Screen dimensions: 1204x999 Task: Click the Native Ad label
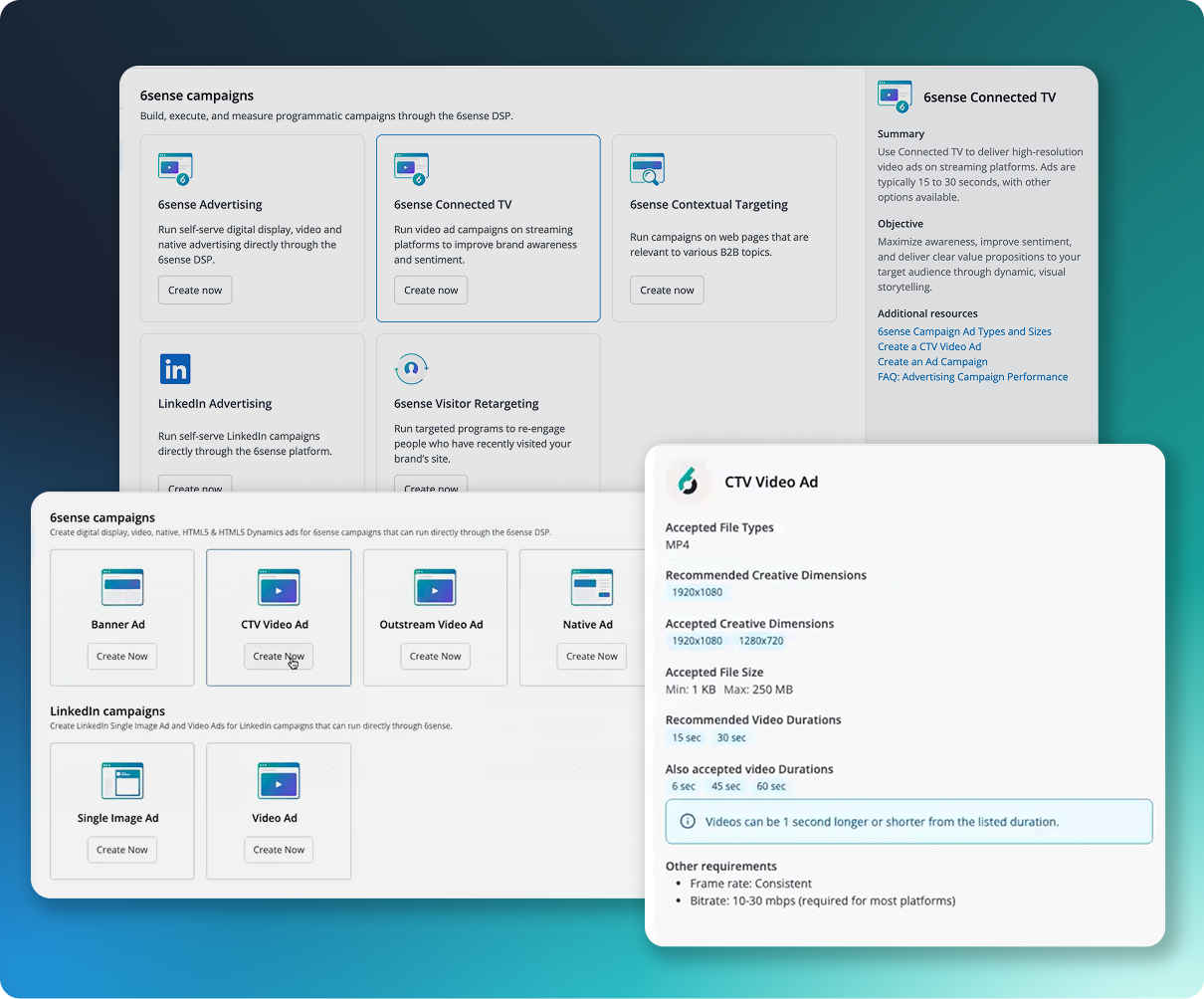(x=588, y=625)
